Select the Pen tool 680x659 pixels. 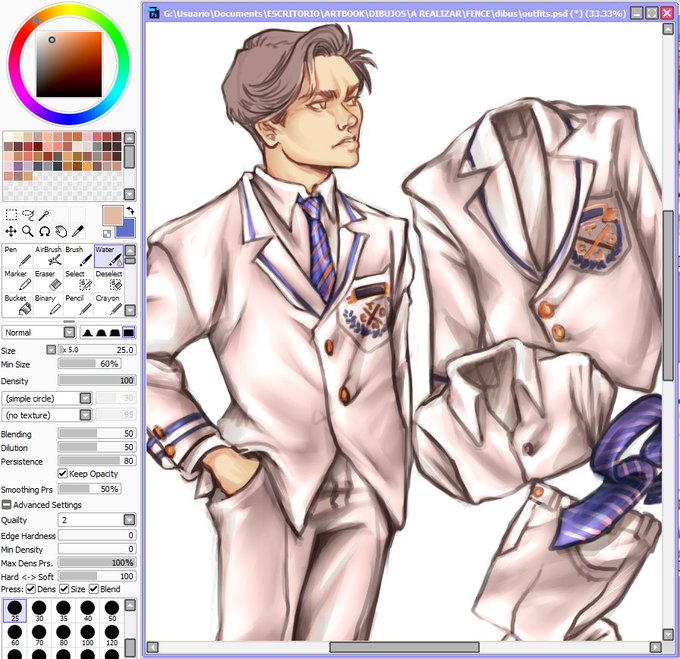17,256
